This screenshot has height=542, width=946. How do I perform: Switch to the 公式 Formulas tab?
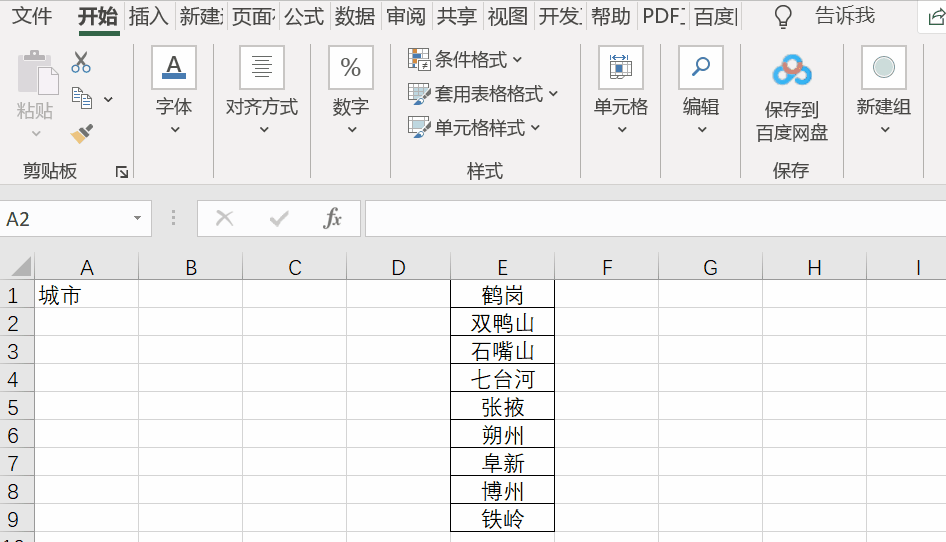(303, 16)
